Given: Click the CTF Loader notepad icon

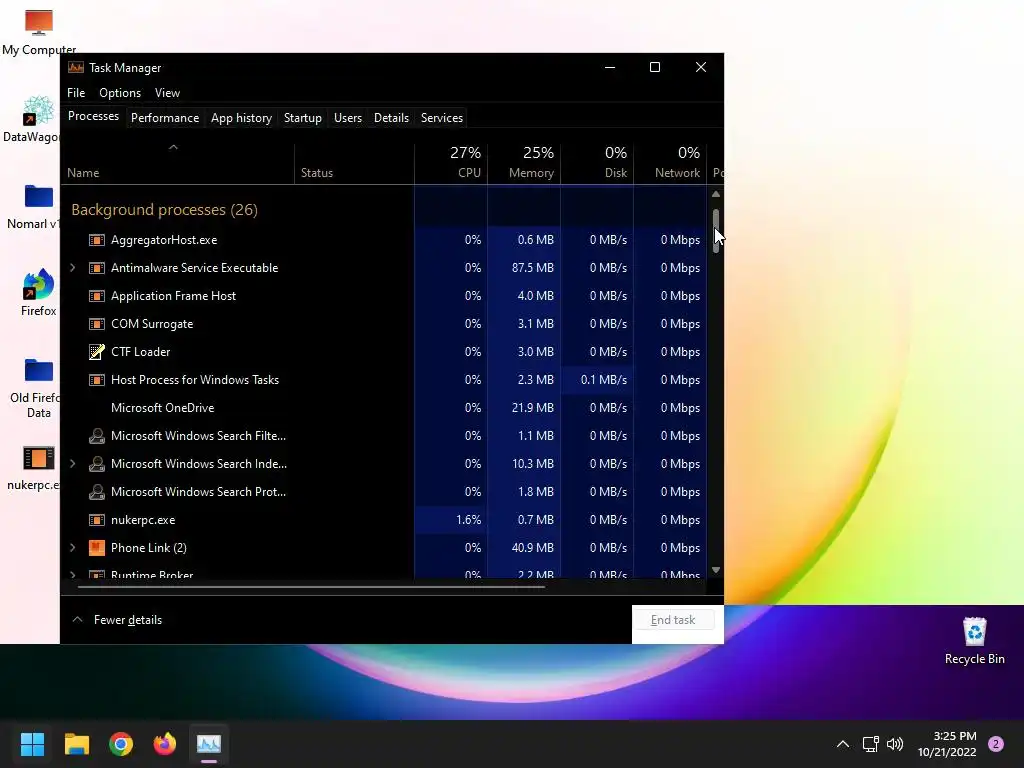Looking at the screenshot, I should [x=97, y=352].
